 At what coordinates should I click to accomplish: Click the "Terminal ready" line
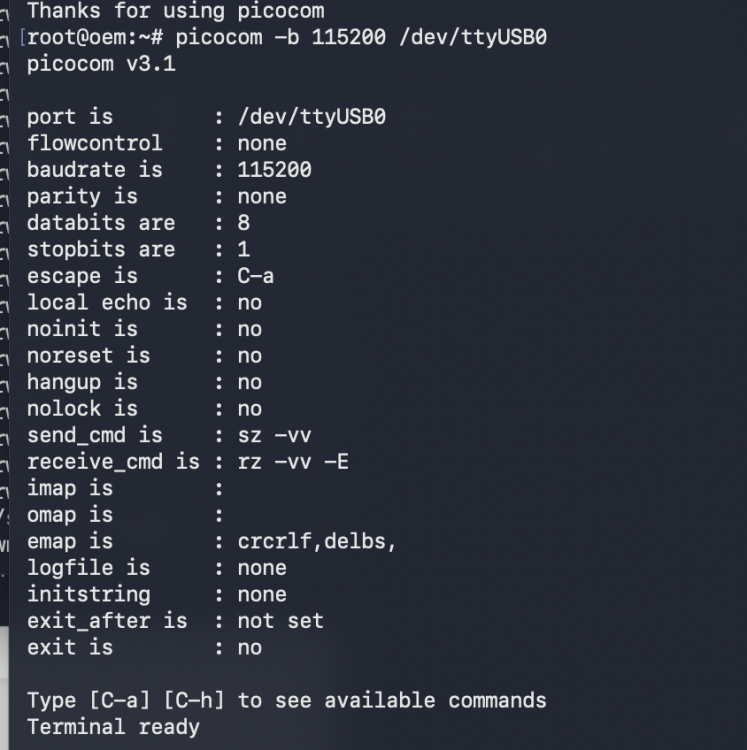point(113,727)
